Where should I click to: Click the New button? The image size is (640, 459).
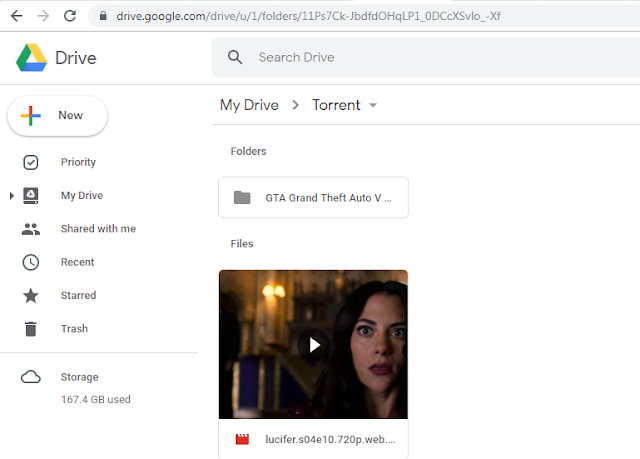coord(58,115)
